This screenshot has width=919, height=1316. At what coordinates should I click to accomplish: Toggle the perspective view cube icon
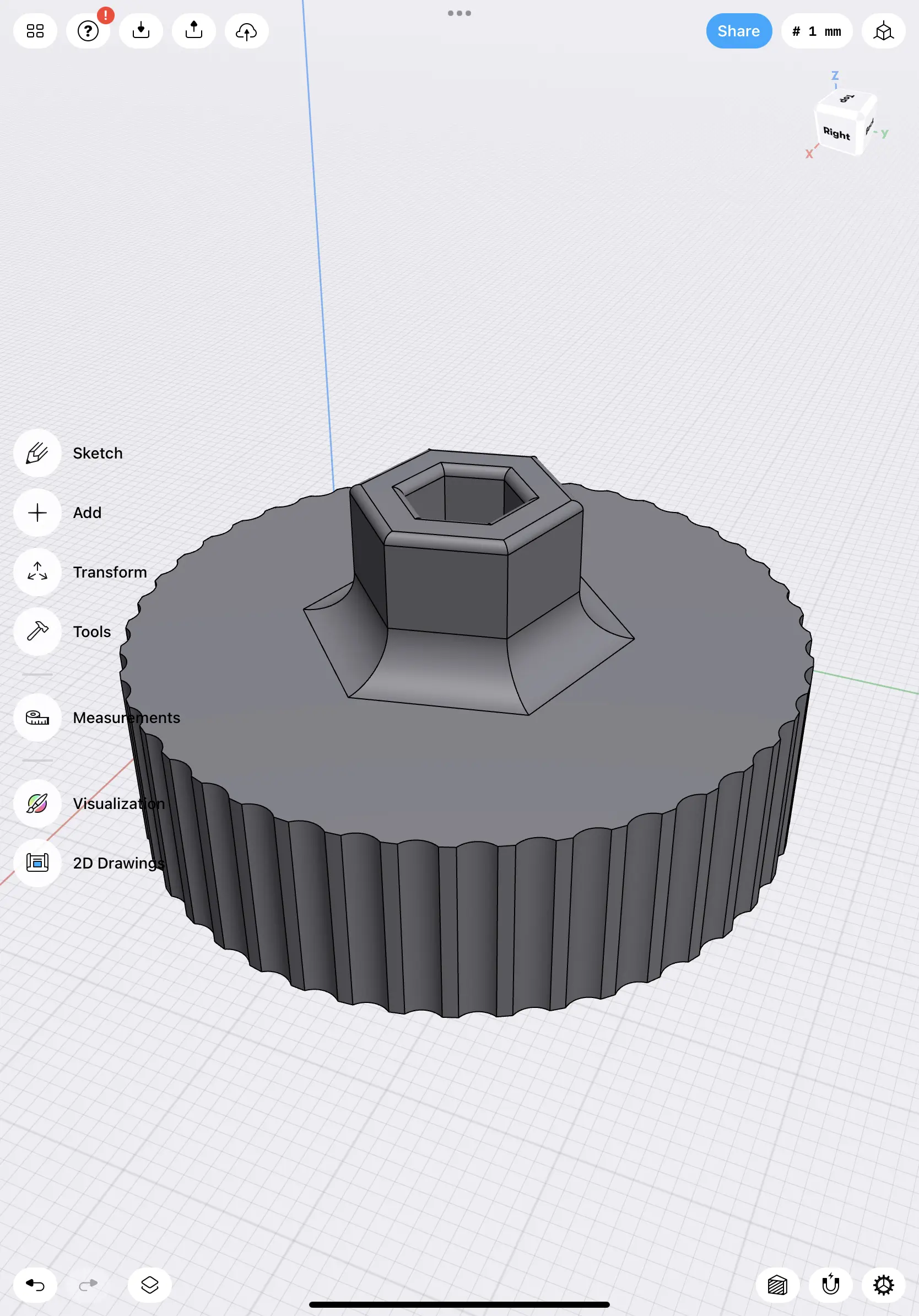883,31
